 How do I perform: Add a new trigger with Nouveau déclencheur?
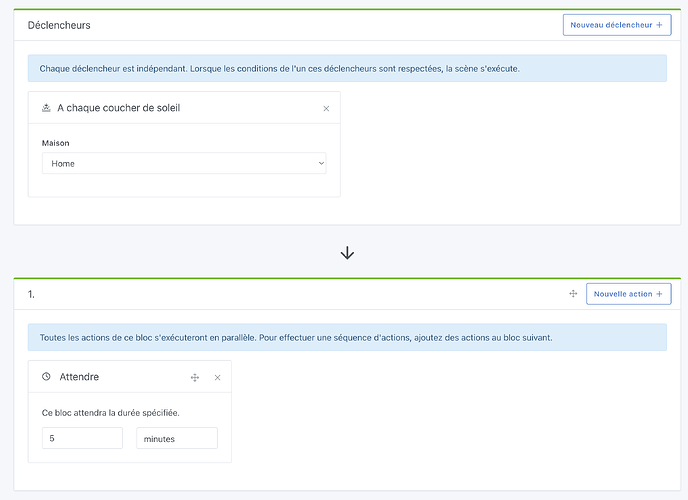pos(617,25)
